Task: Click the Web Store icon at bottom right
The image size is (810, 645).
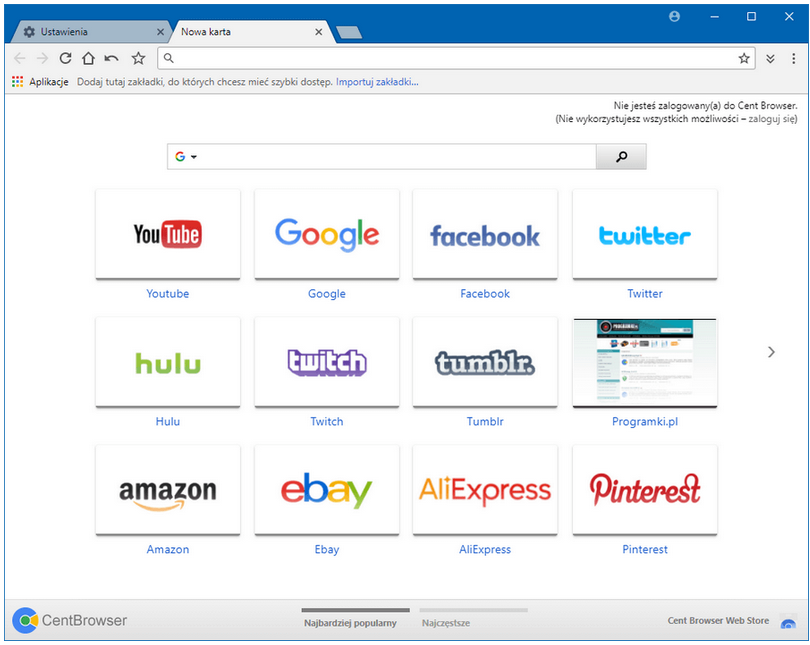Action: click(x=788, y=621)
